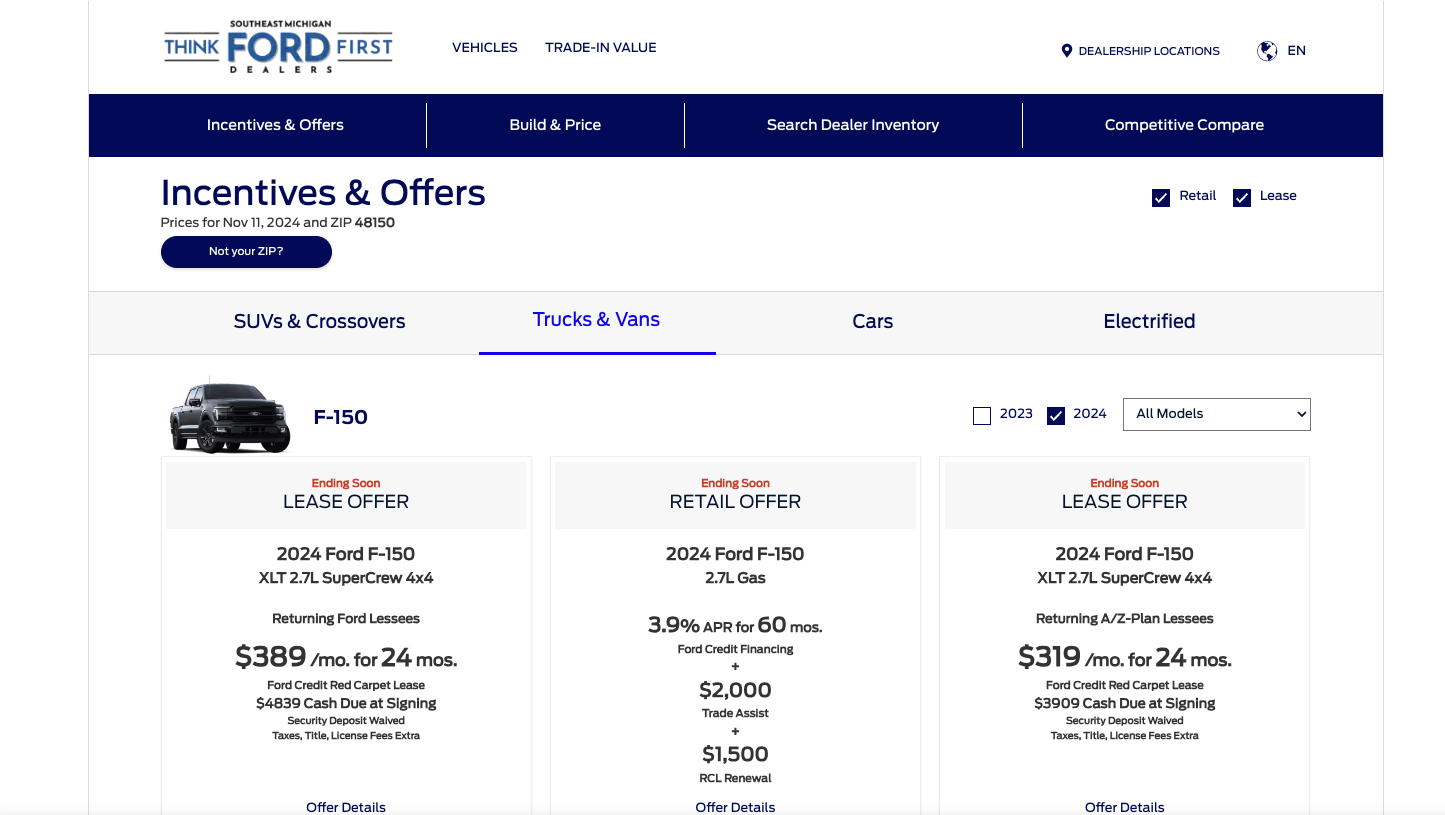Click the ZIP 48150 price date line

[278, 223]
